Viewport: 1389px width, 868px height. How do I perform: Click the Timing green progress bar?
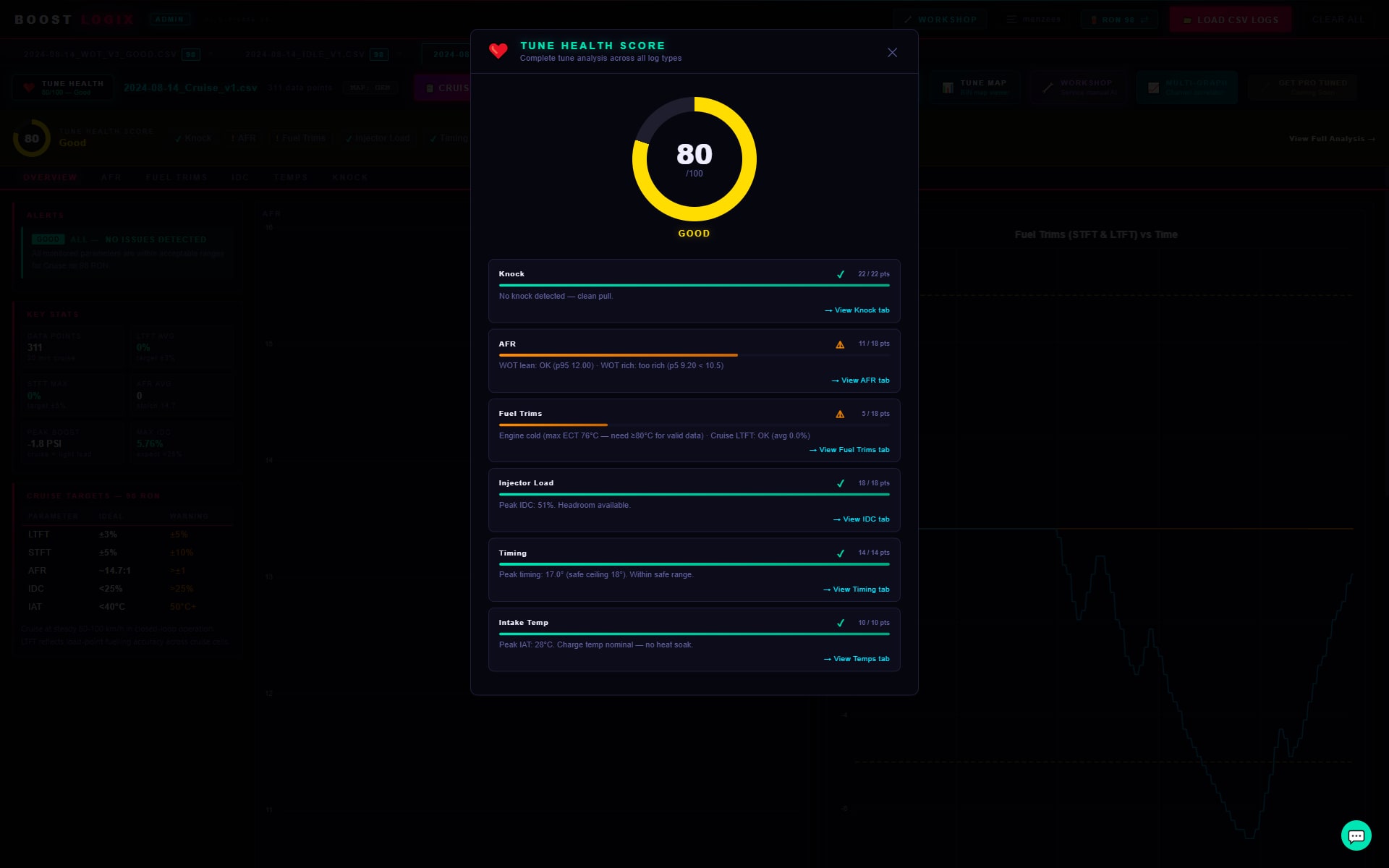[x=694, y=564]
